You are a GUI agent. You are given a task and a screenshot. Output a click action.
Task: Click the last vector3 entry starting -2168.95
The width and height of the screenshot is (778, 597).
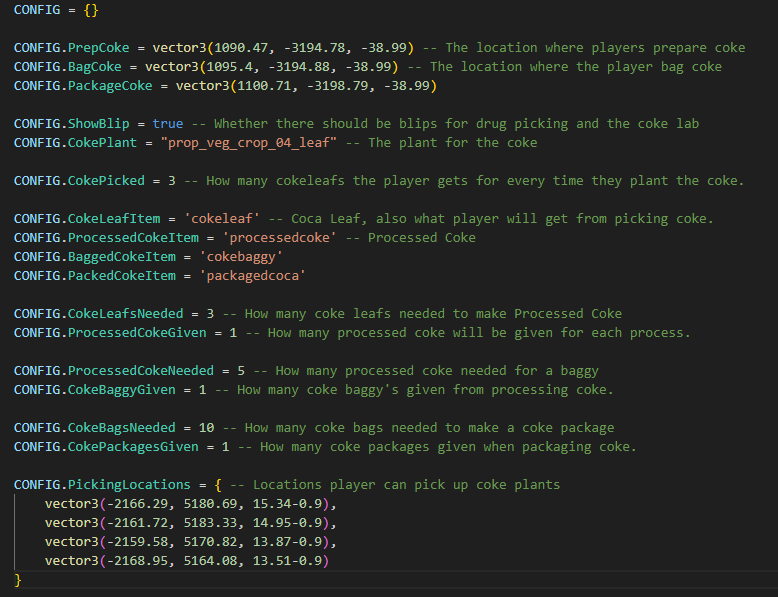tap(186, 561)
